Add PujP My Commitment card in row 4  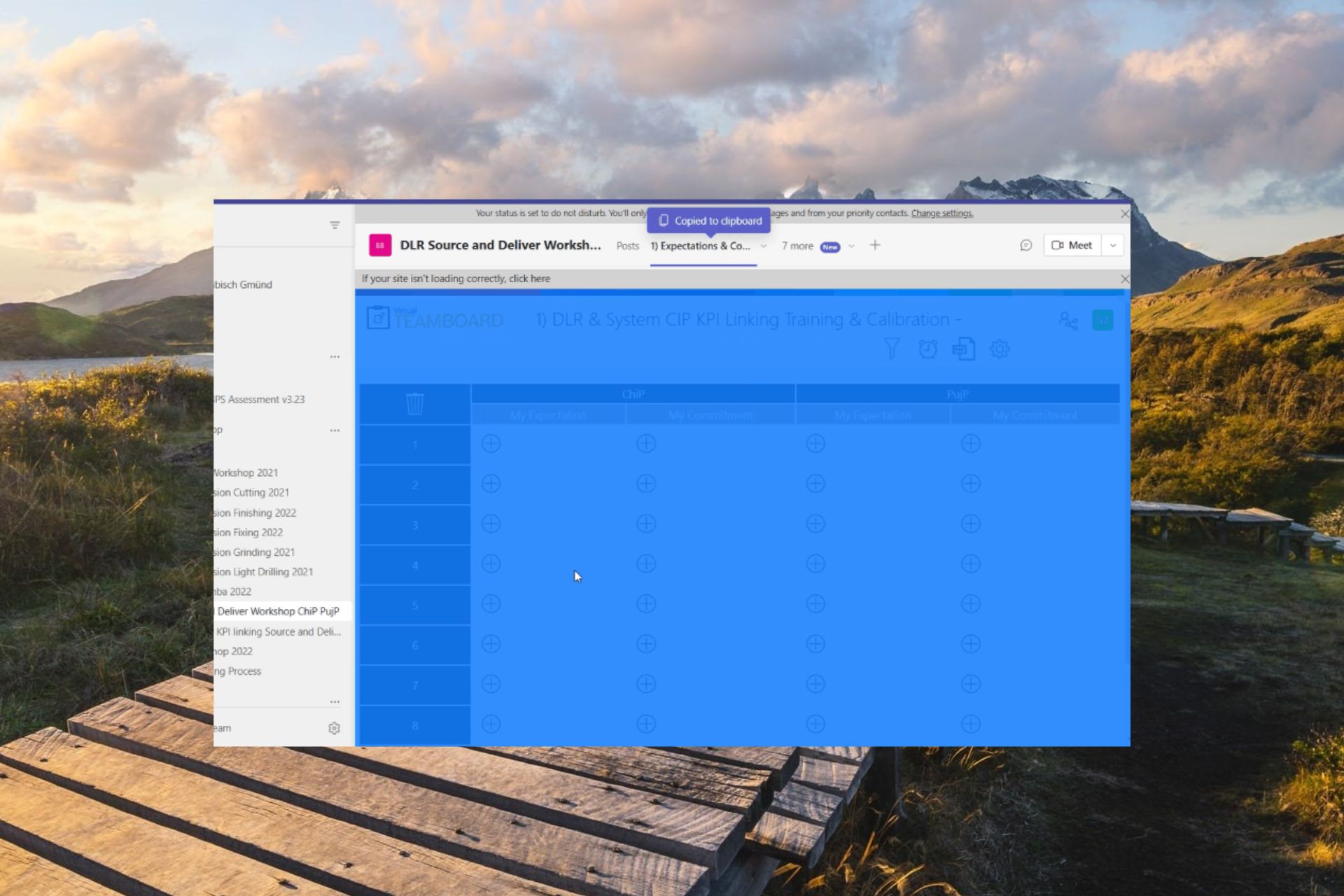click(x=970, y=563)
